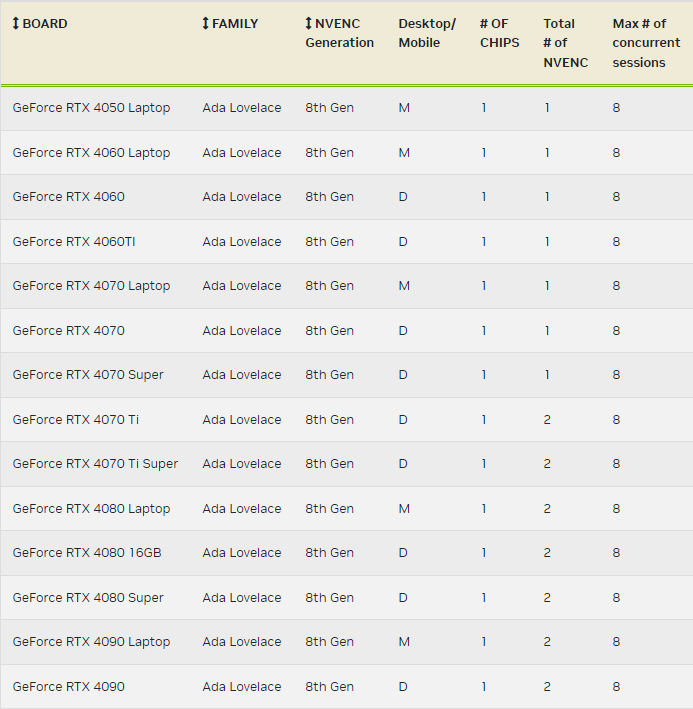Select GeForce RTX 4070 Super board cell
The width and height of the screenshot is (693, 709).
(x=88, y=375)
